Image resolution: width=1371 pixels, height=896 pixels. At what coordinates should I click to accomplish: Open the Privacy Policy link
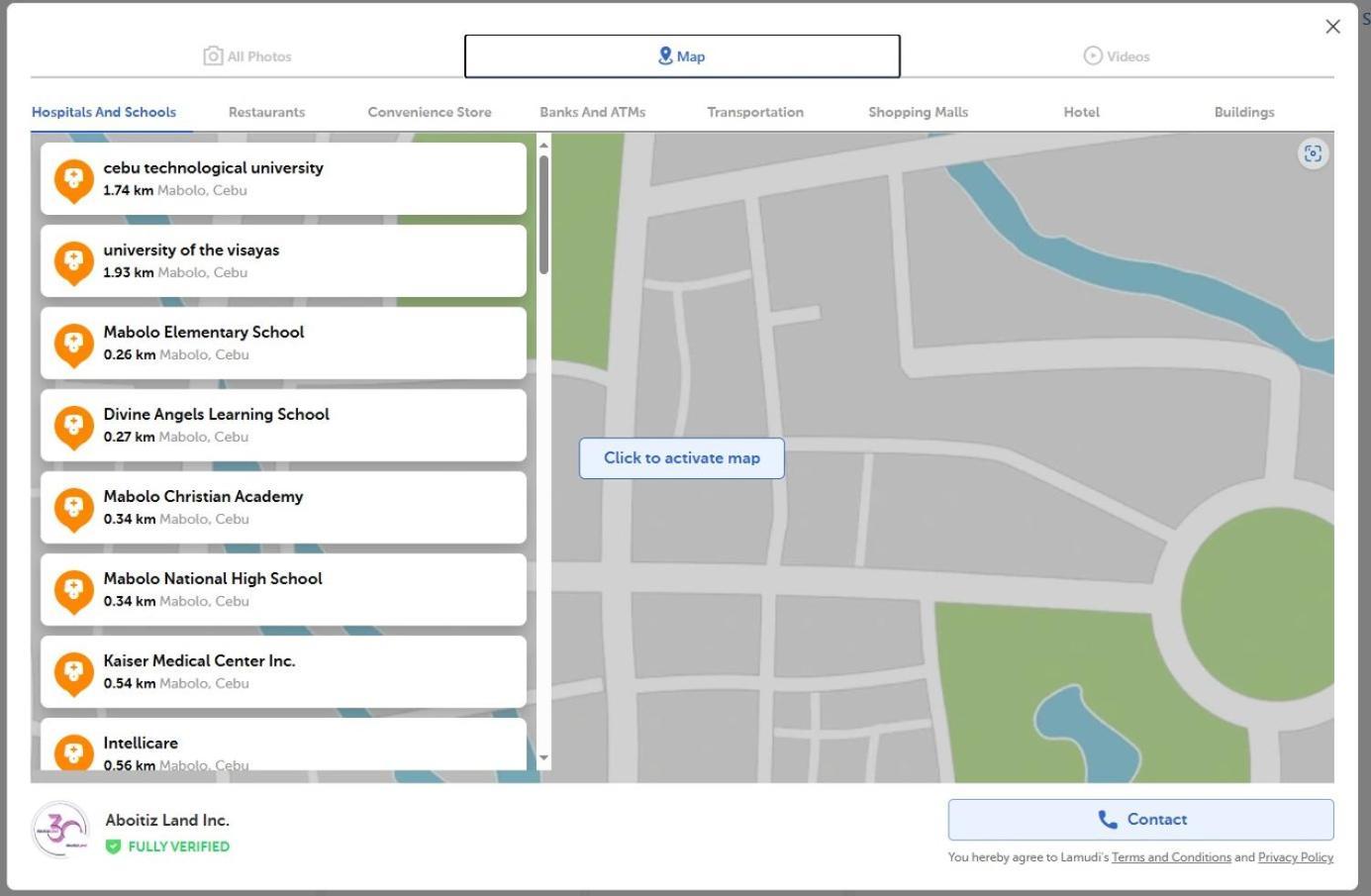(1295, 857)
